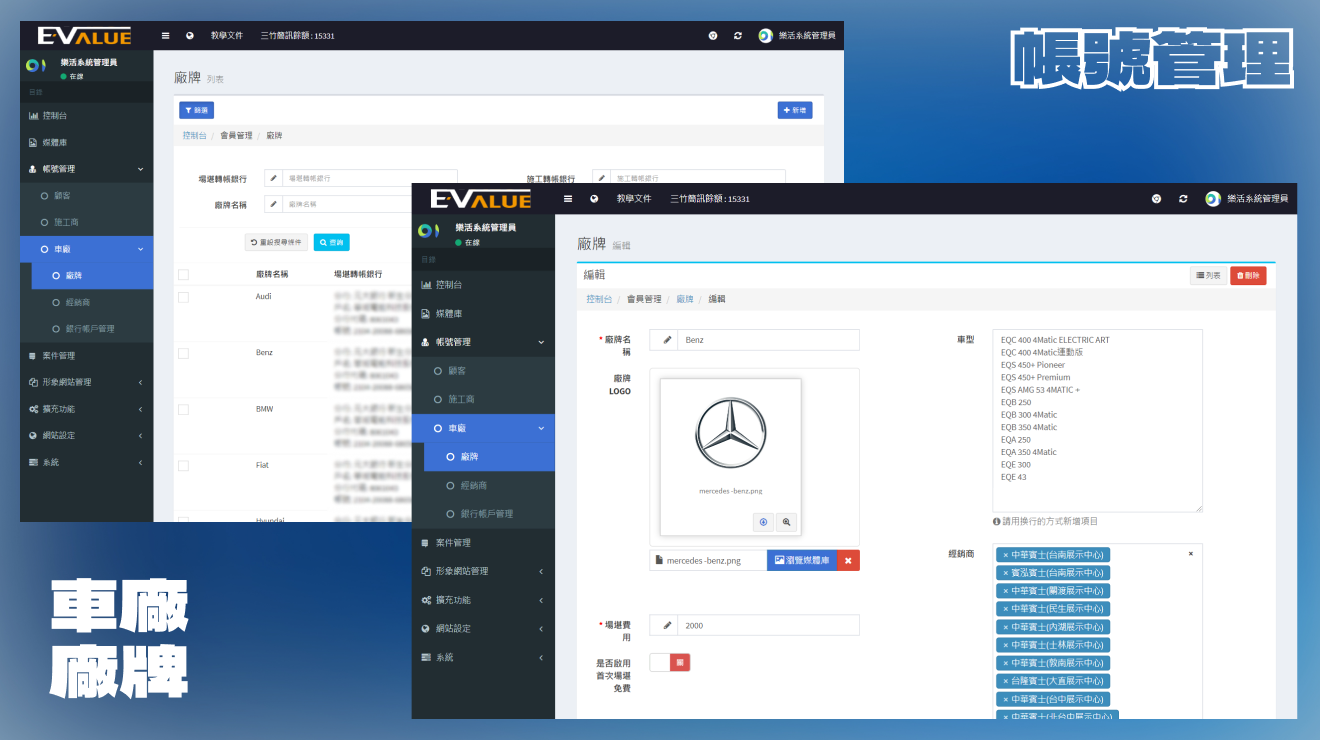The image size is (1320, 740).
Task: Click the 篩選 filter button in list window
Action: click(x=196, y=110)
